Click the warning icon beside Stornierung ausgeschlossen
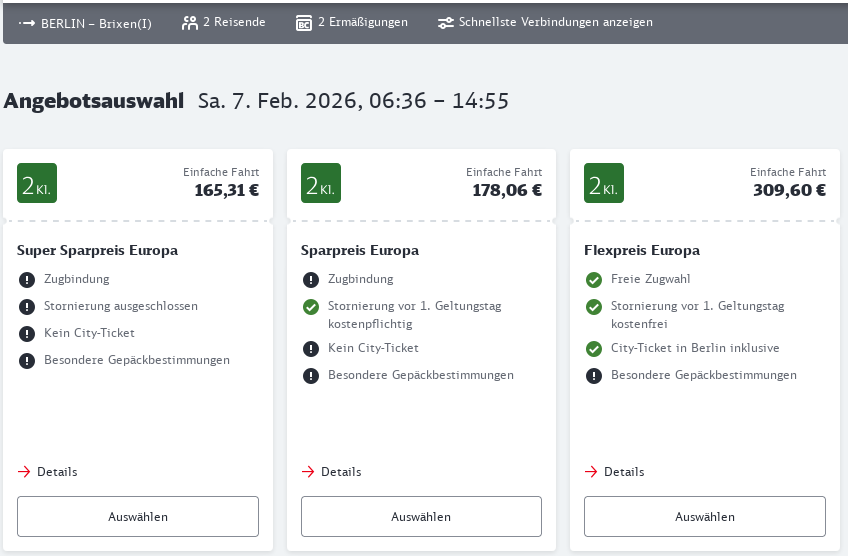This screenshot has width=848, height=556. (26, 307)
